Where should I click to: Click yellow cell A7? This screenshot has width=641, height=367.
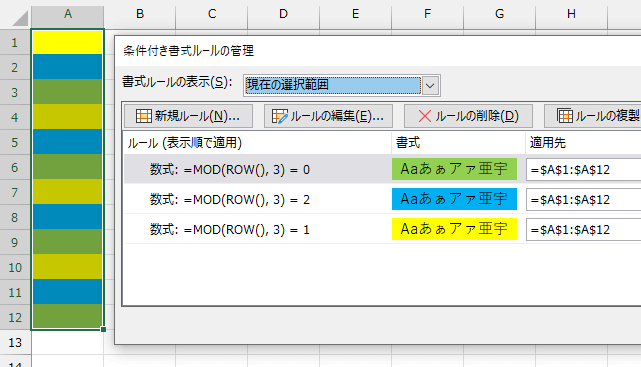pyautogui.click(x=67, y=192)
